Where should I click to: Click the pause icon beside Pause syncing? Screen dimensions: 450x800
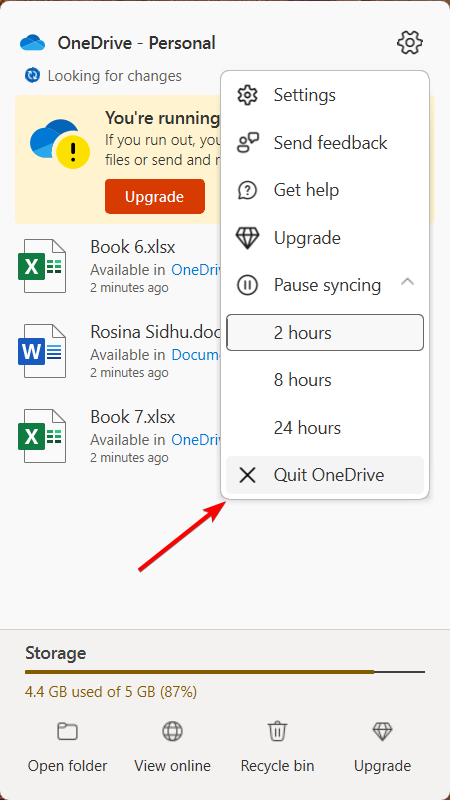(x=248, y=285)
